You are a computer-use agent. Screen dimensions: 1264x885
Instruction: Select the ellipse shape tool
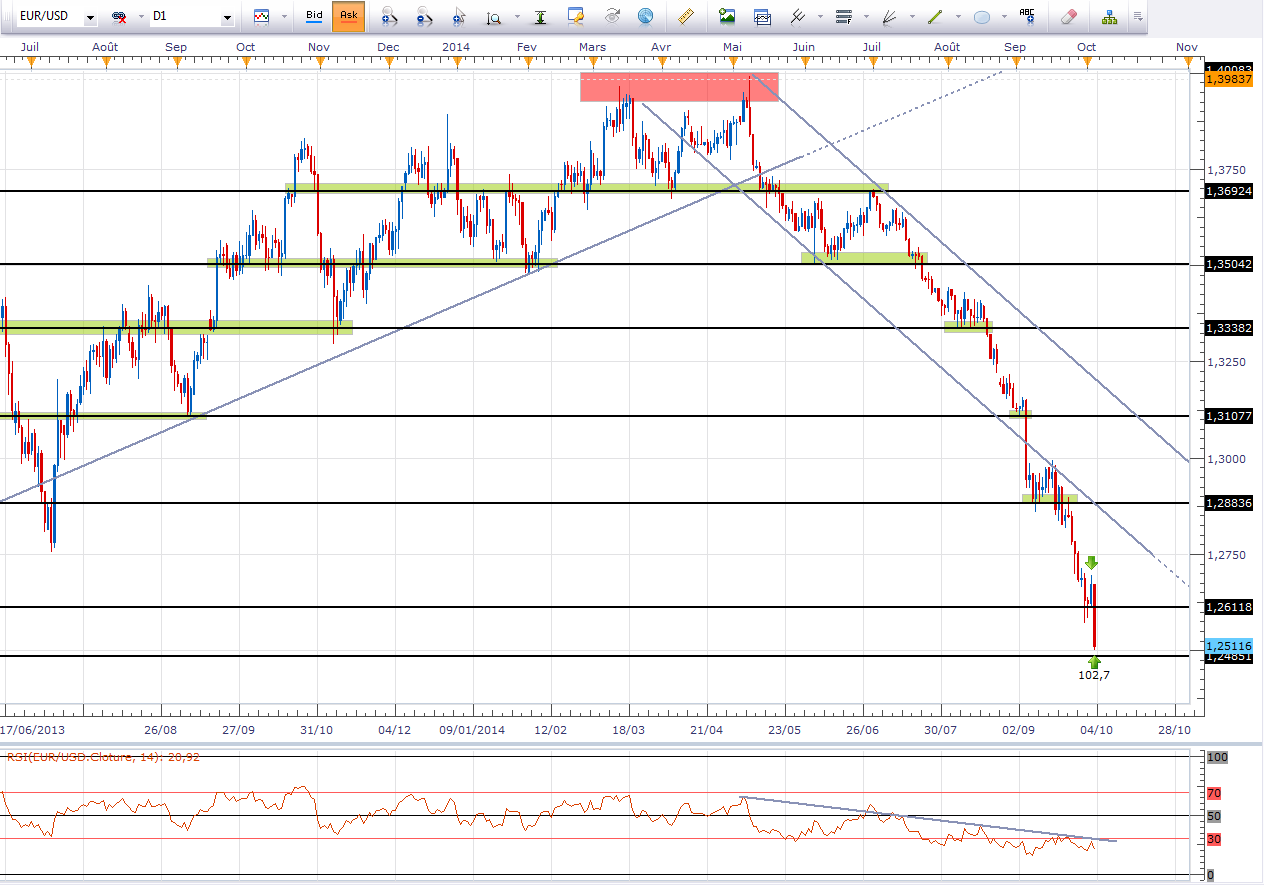coord(982,17)
